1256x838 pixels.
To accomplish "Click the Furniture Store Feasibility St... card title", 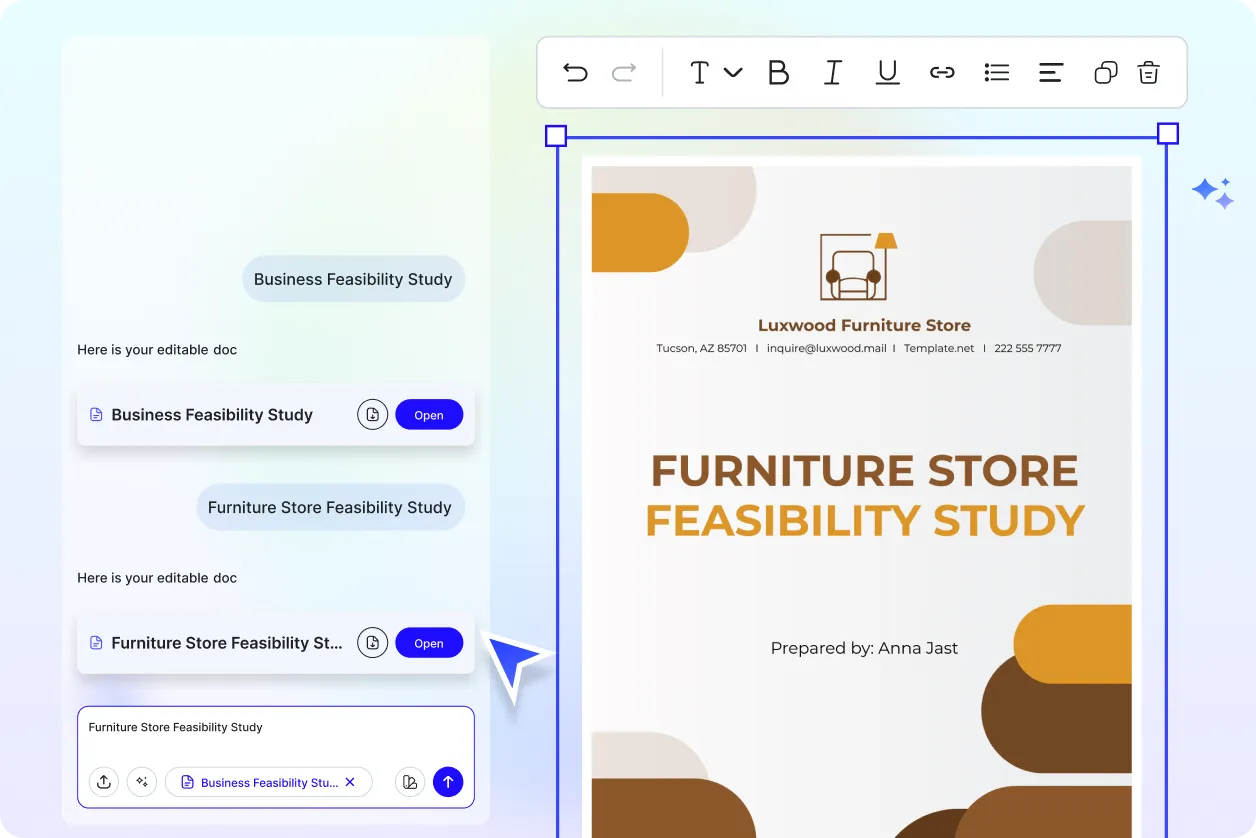I will pyautogui.click(x=227, y=643).
